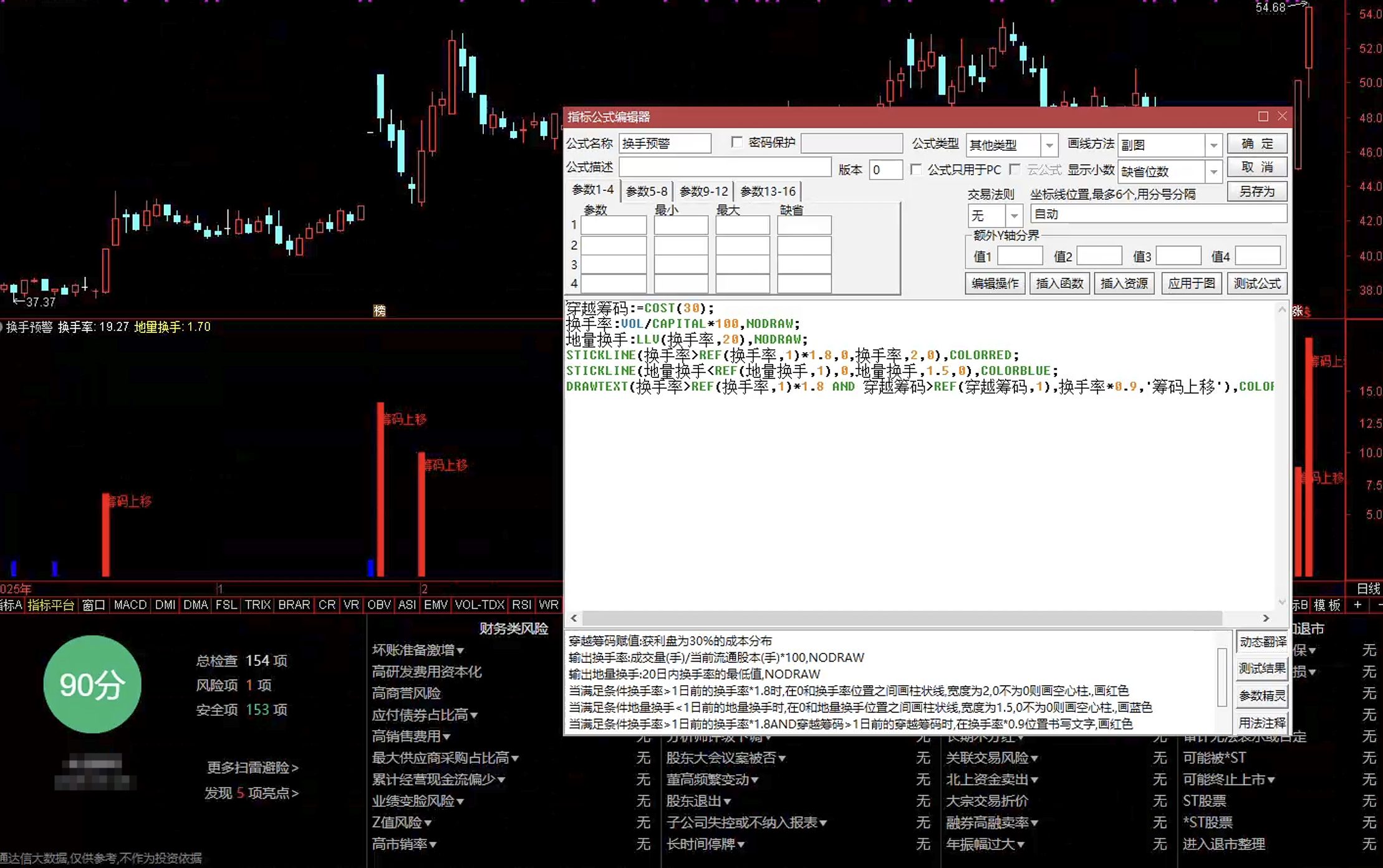Click the 测试结果 button

(1263, 669)
